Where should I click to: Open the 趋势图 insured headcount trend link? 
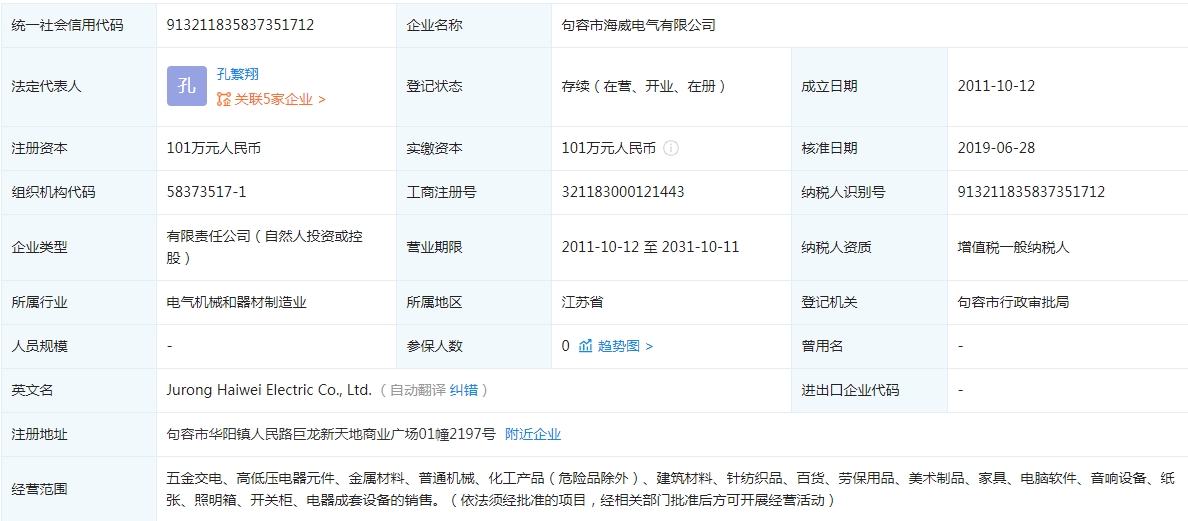[x=624, y=346]
